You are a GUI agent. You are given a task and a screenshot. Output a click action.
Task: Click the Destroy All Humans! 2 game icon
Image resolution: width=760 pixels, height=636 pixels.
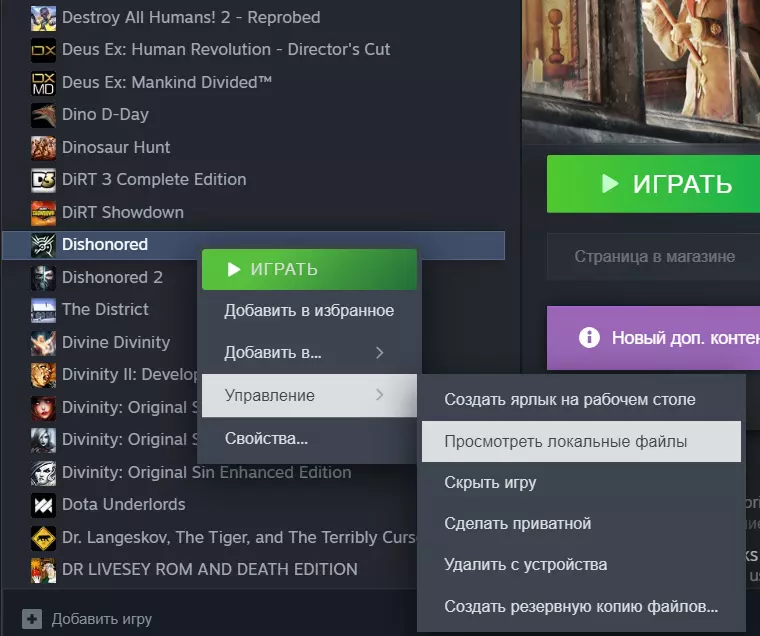click(x=43, y=18)
